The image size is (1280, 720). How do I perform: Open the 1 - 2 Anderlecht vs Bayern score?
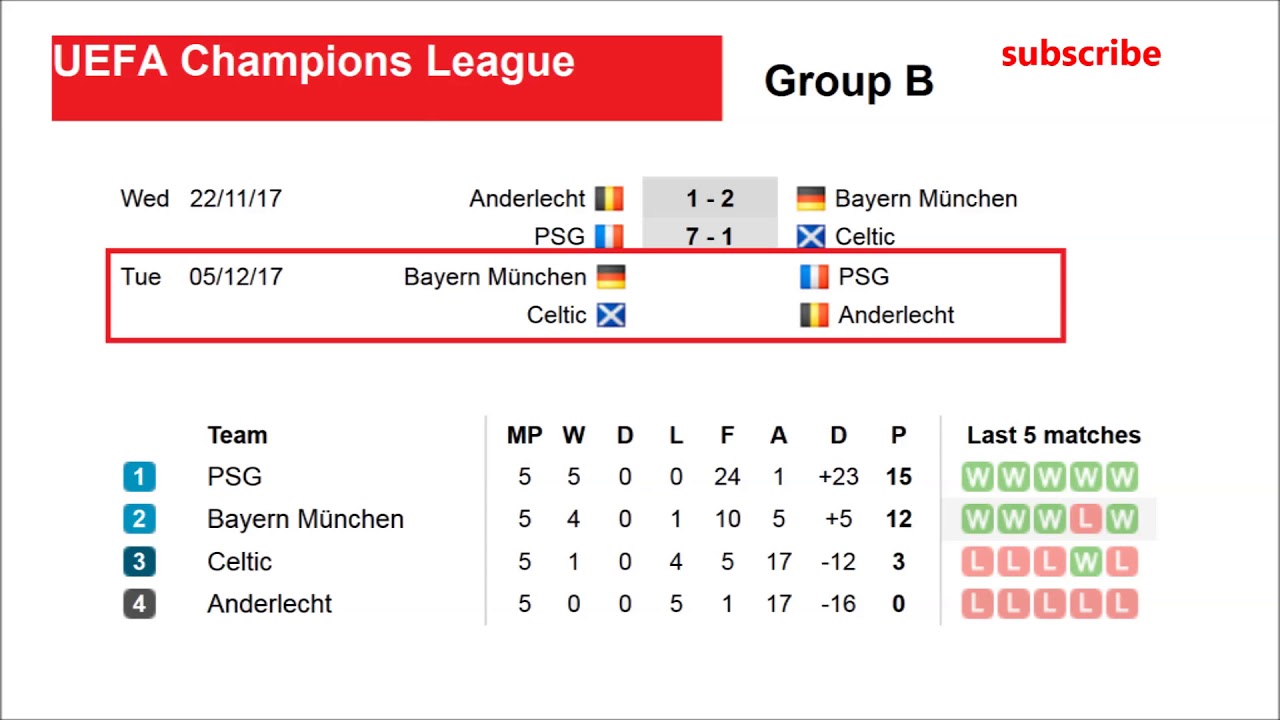coord(710,198)
